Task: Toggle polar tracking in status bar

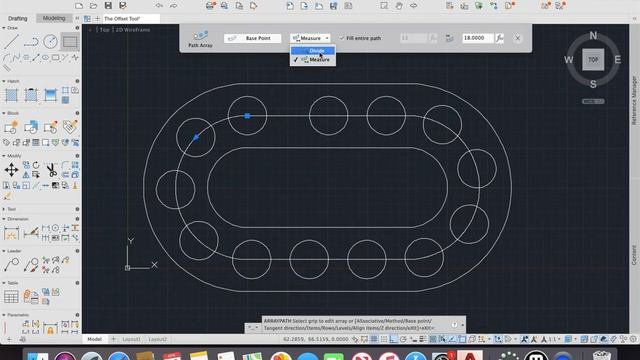Action: (403, 339)
